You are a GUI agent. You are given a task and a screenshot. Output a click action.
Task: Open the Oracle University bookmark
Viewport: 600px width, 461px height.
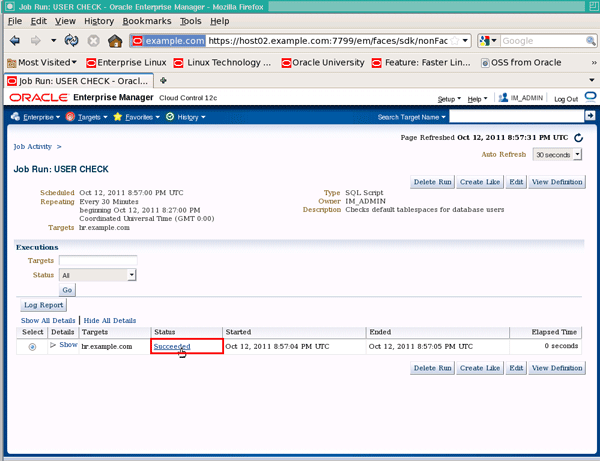pyautogui.click(x=323, y=62)
